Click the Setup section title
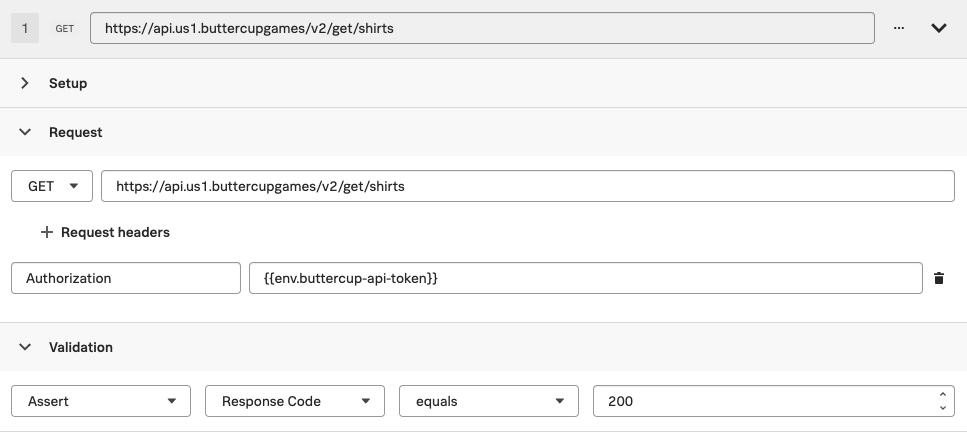The image size is (967, 437). (x=68, y=83)
